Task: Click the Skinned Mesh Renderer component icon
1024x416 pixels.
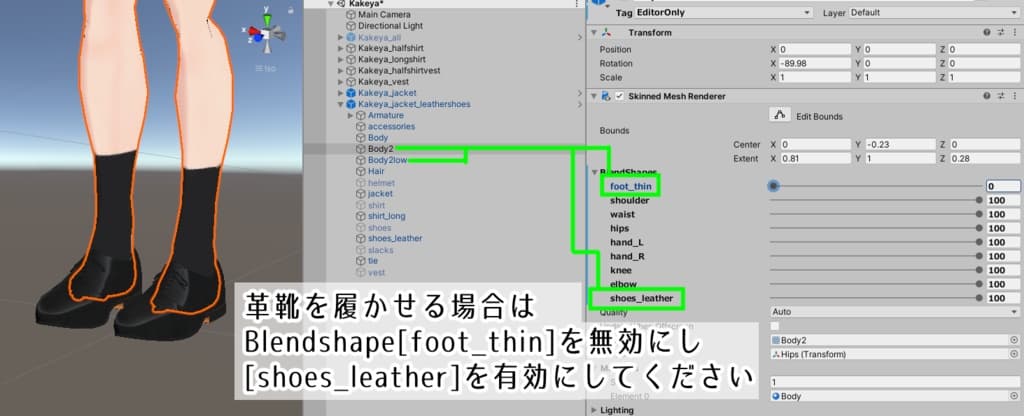Action: click(605, 96)
